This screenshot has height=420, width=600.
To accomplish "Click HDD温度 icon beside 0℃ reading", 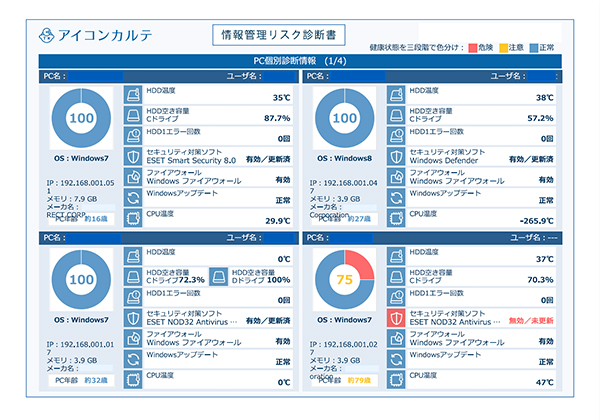I will pos(133,256).
